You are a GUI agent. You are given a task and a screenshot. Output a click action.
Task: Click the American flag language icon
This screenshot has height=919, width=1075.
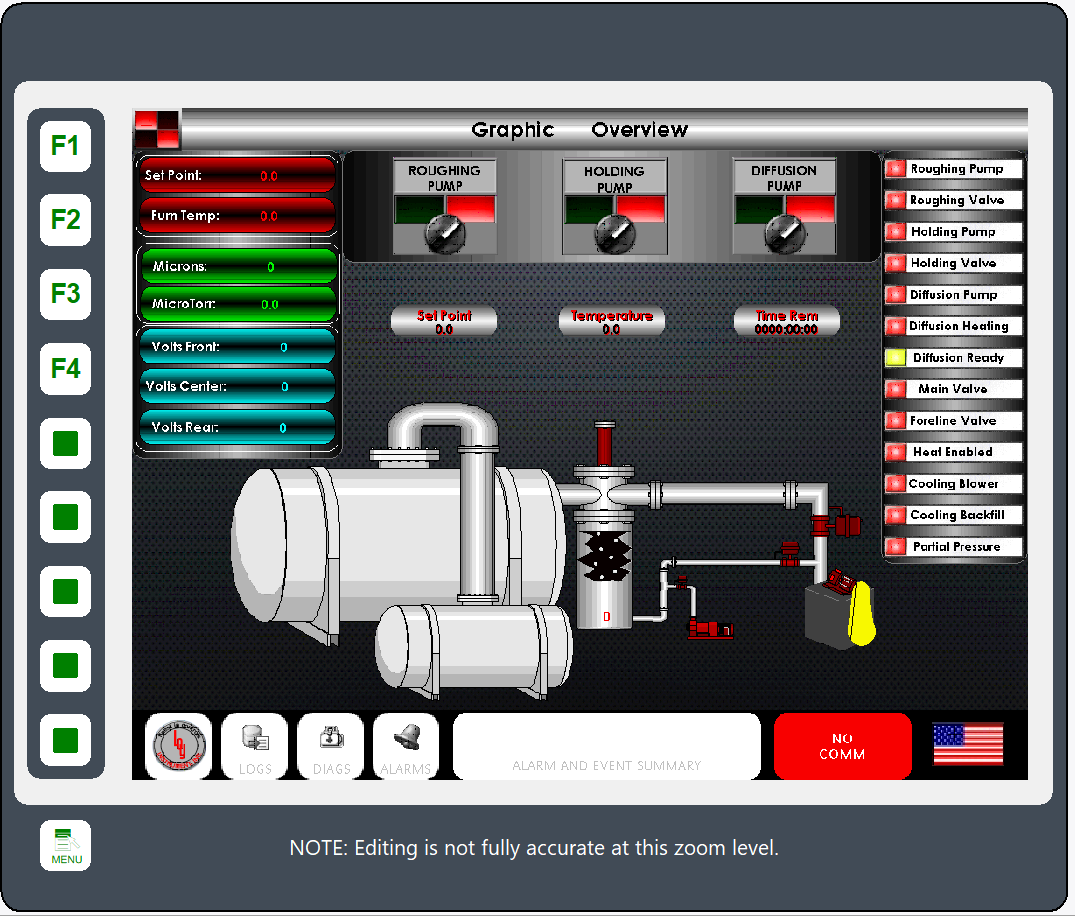967,744
